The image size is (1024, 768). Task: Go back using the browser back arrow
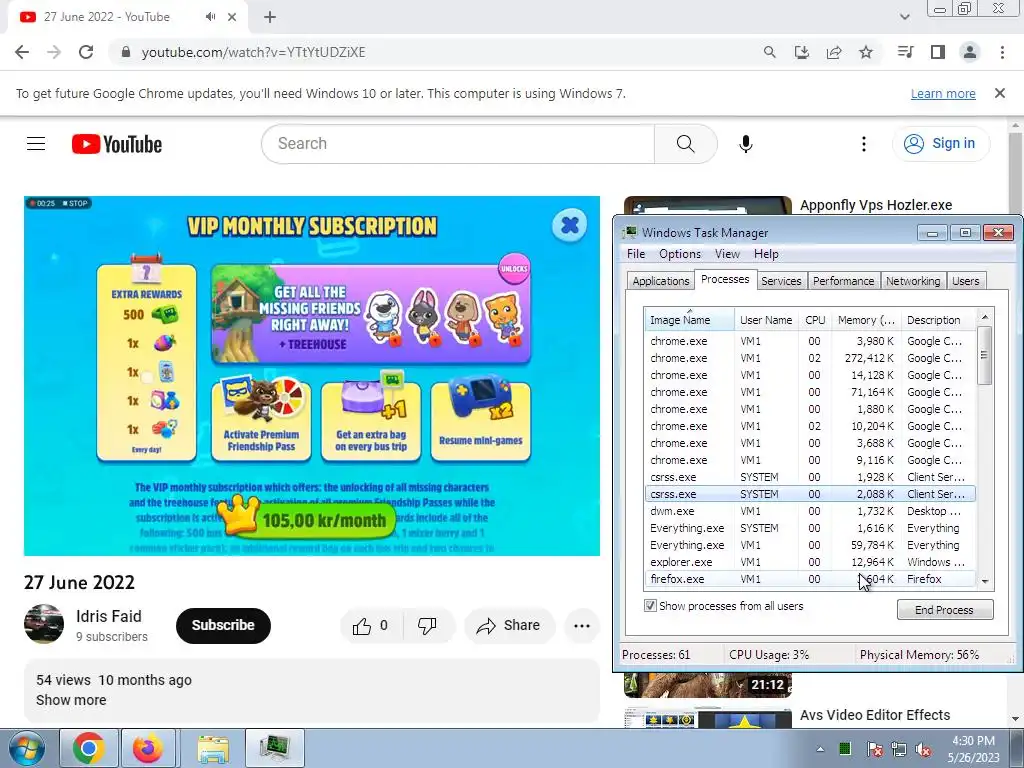pos(22,52)
